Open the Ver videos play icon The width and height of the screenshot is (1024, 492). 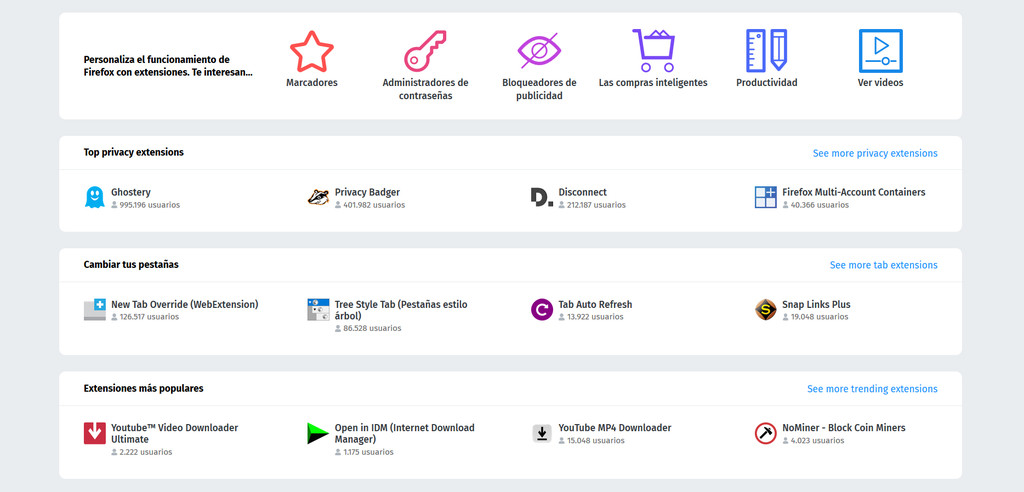click(880, 51)
